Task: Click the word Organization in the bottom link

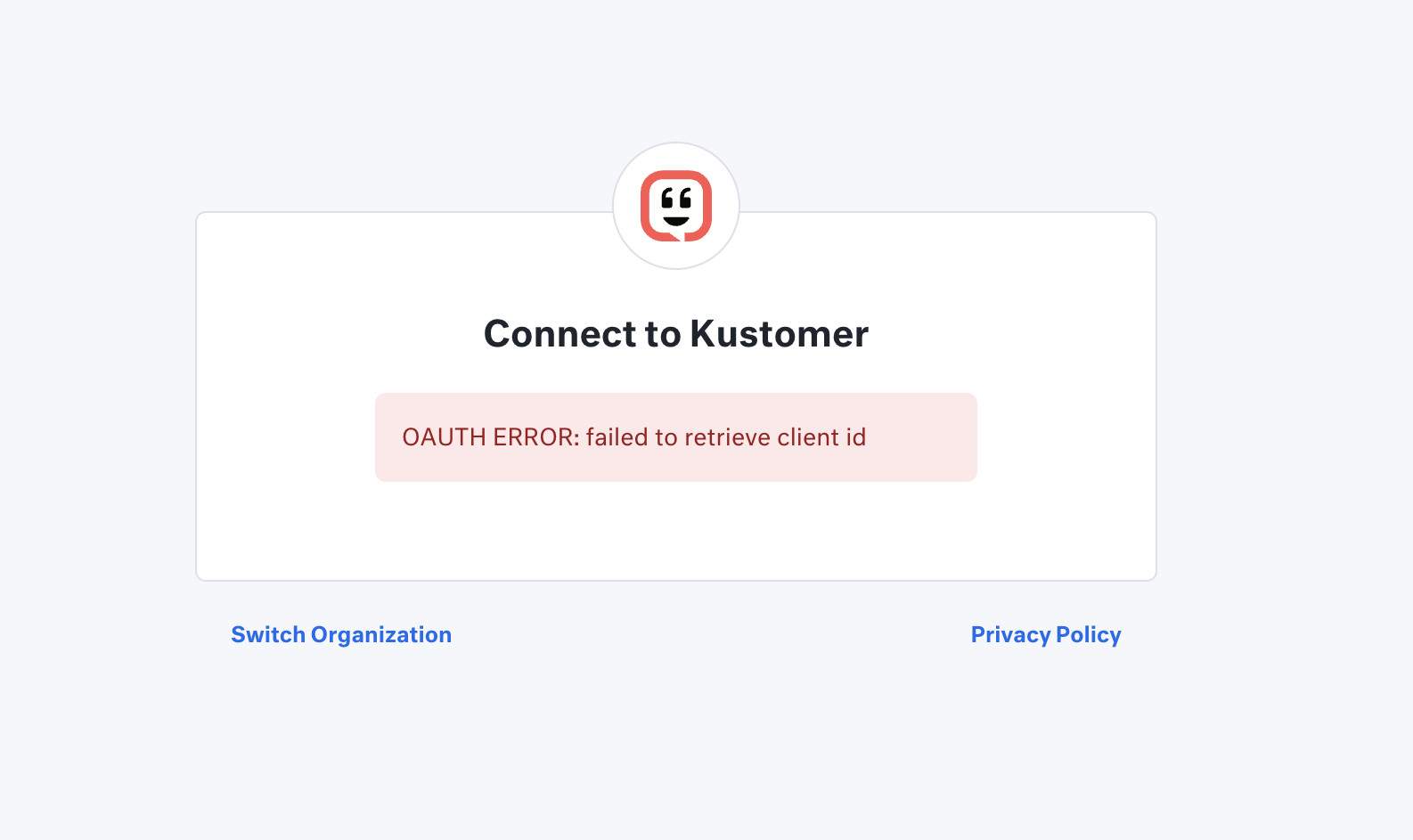Action: pos(381,634)
